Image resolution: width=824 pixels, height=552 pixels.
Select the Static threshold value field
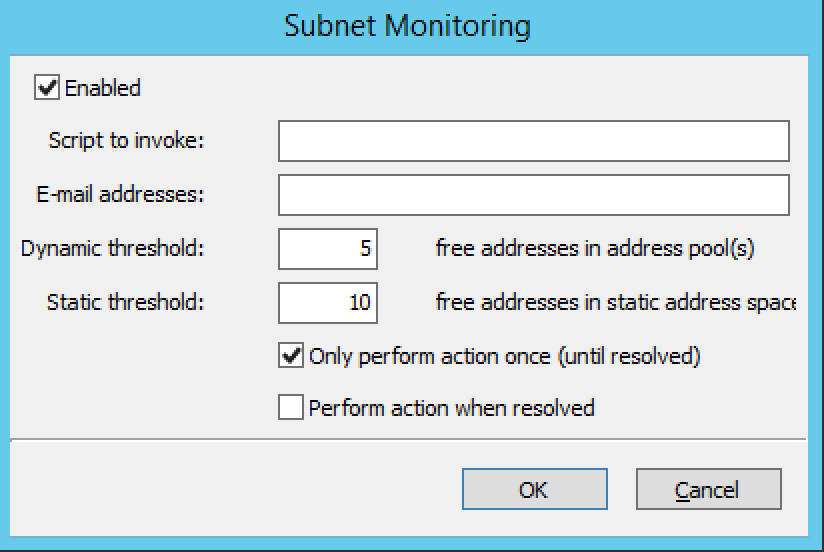[x=328, y=302]
